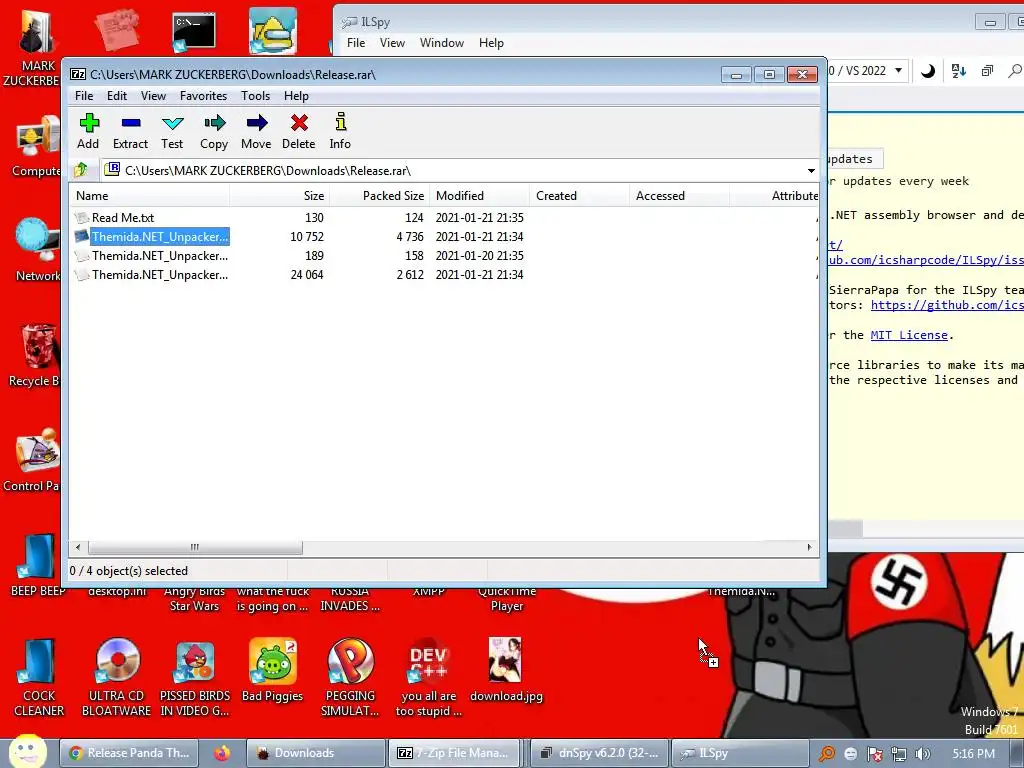
Task: Click the Action Center flag tray icon
Action: (874, 754)
